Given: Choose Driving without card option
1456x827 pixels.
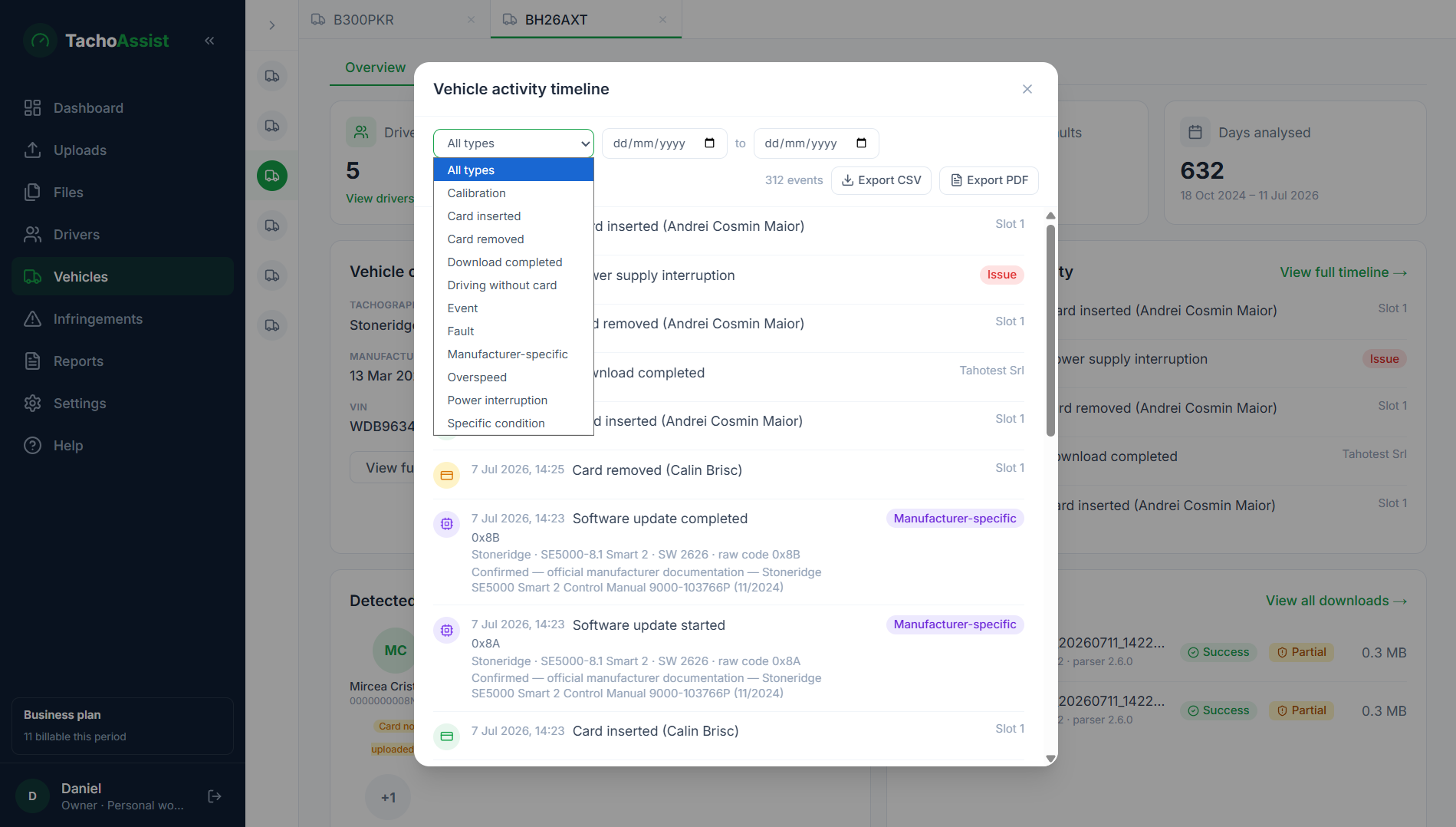Looking at the screenshot, I should tap(514, 285).
